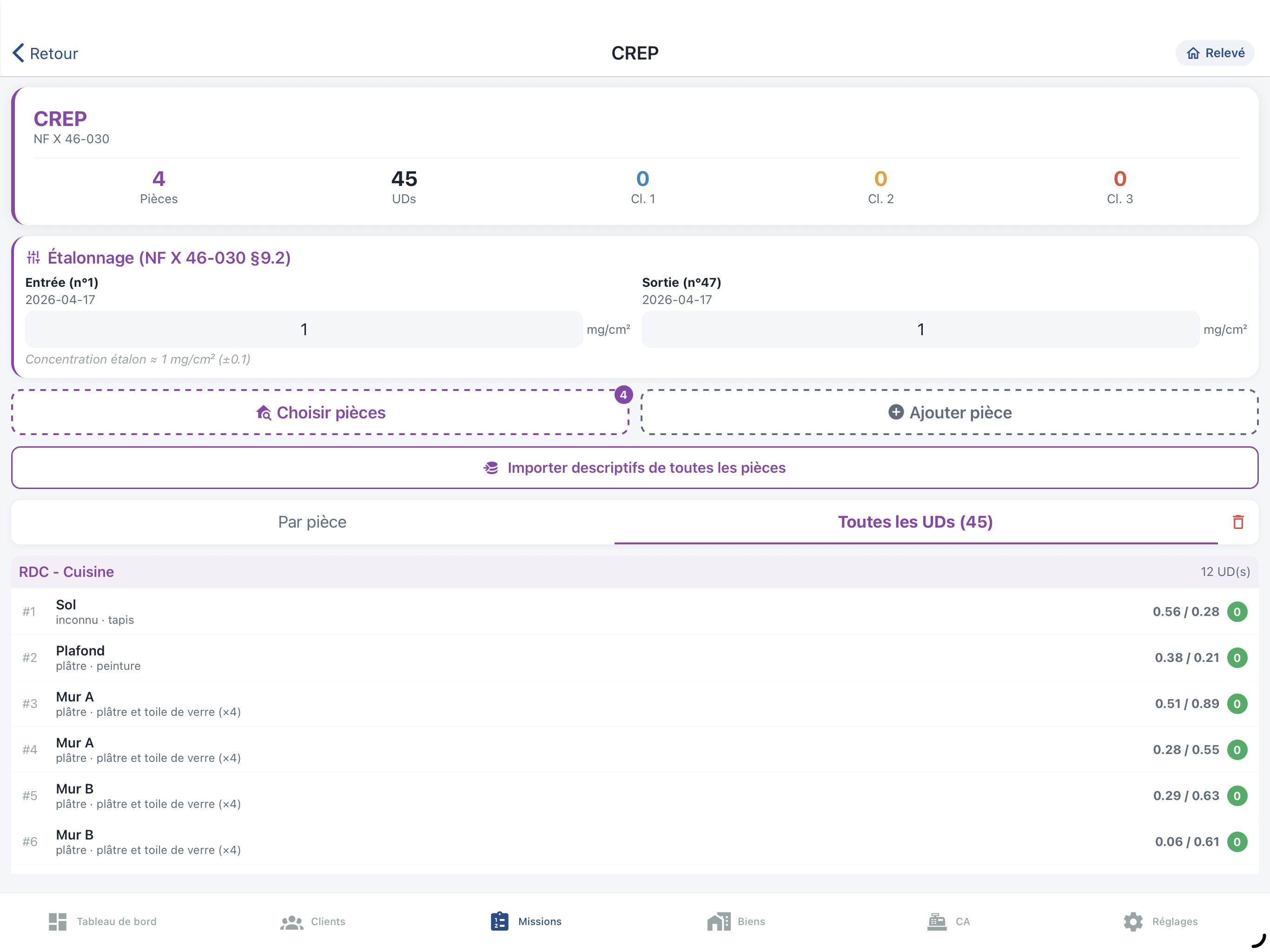Edit the Sortie calibration value field
Viewport: 1270px width, 952px height.
[x=920, y=330]
